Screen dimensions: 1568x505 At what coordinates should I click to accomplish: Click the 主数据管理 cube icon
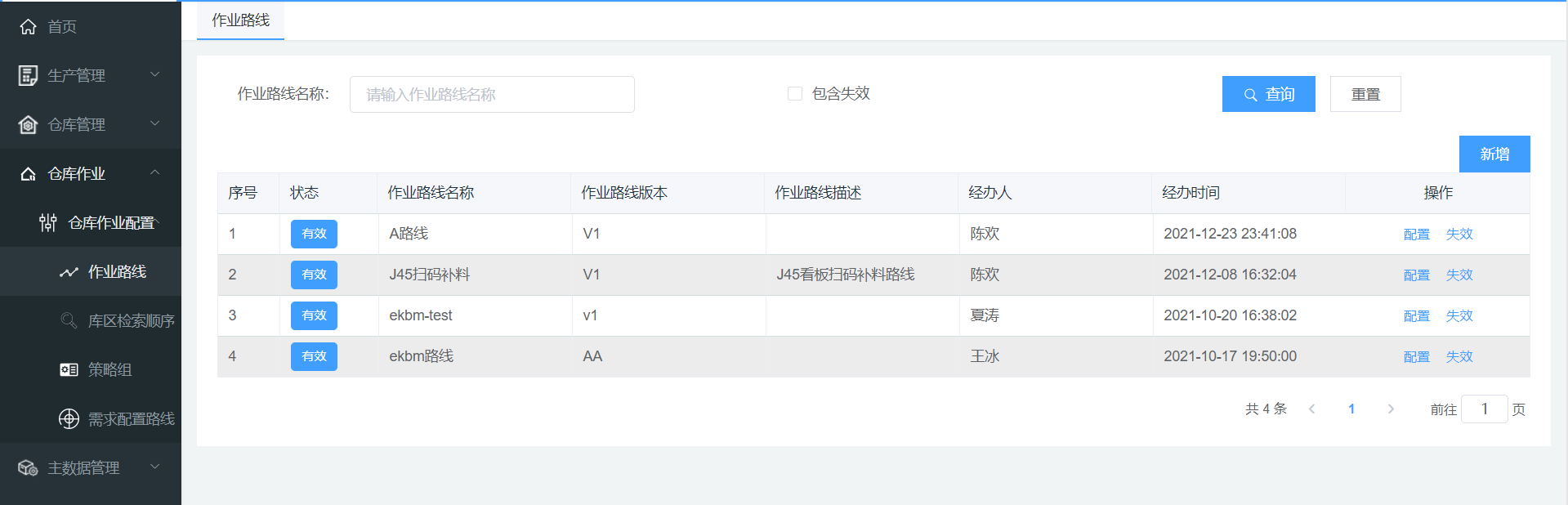(28, 467)
